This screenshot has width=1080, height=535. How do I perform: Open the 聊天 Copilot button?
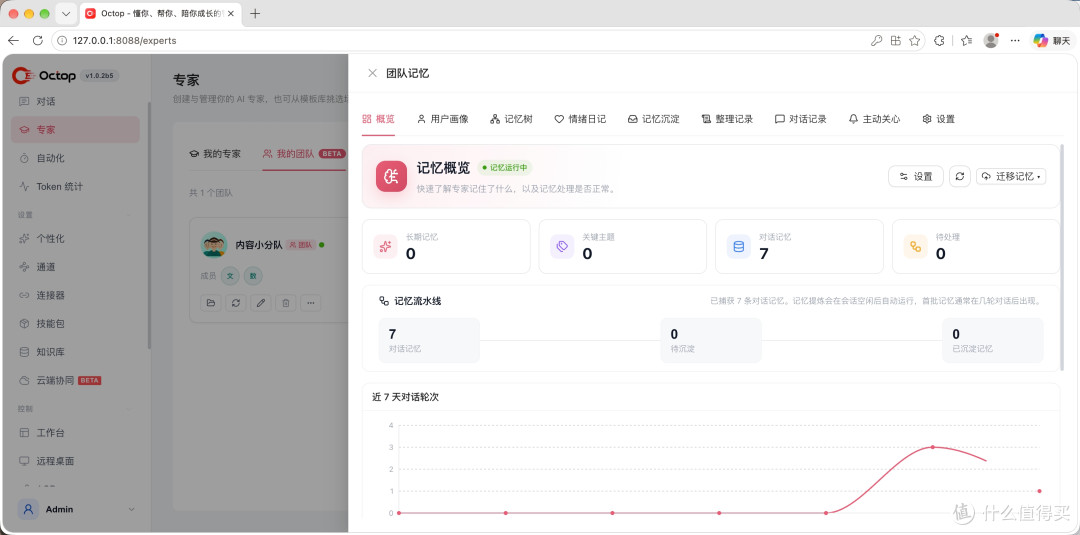[1052, 41]
